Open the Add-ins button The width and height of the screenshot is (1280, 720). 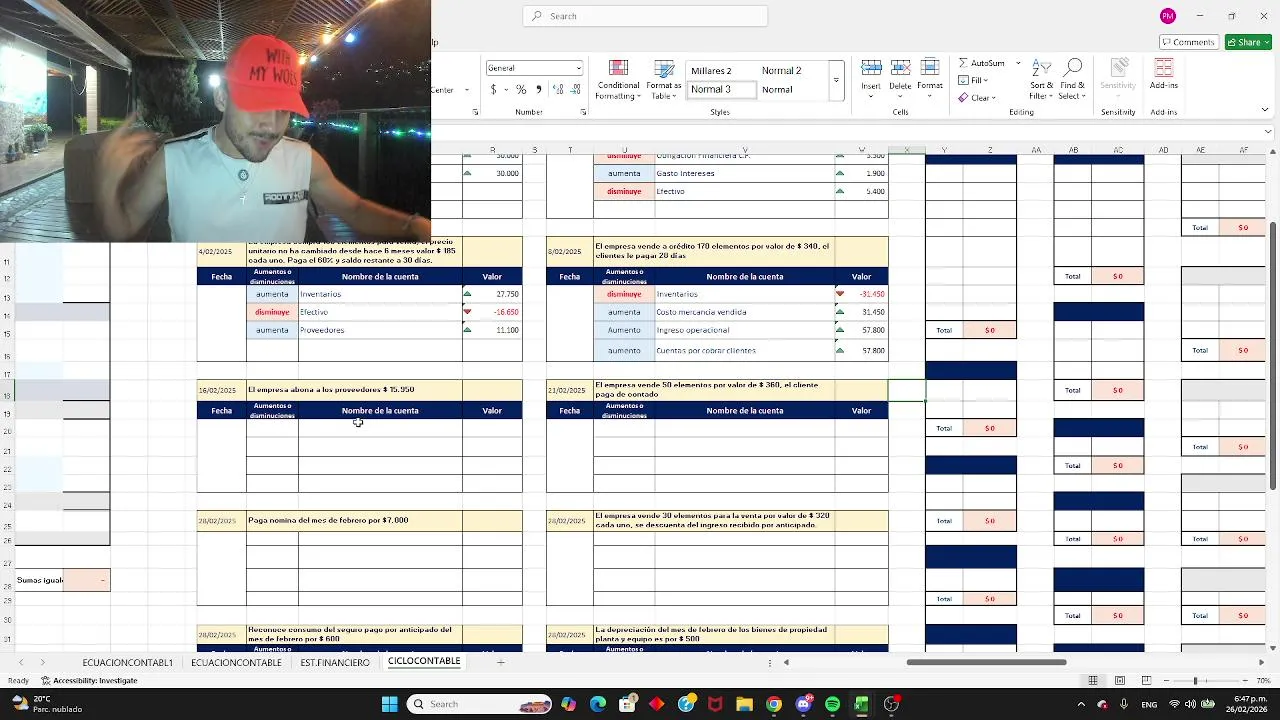[1163, 75]
